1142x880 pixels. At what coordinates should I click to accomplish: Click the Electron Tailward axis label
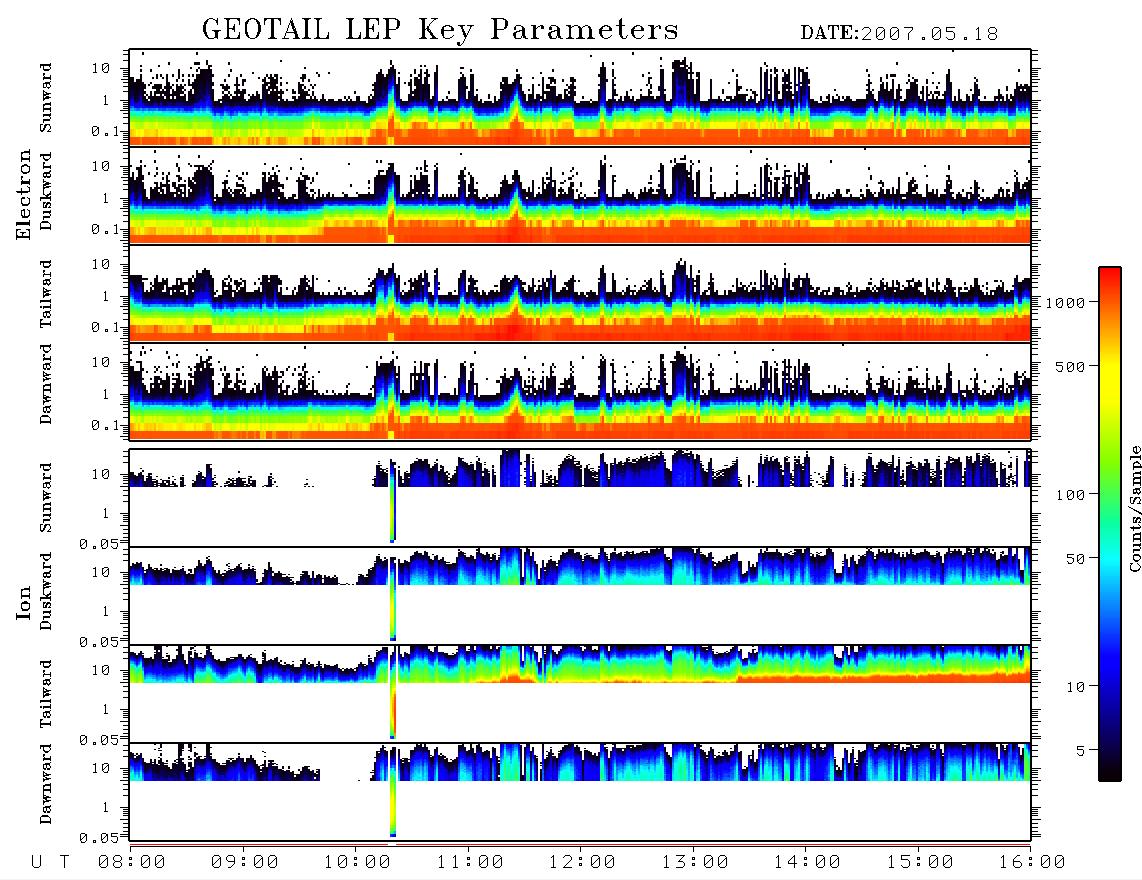click(x=46, y=294)
